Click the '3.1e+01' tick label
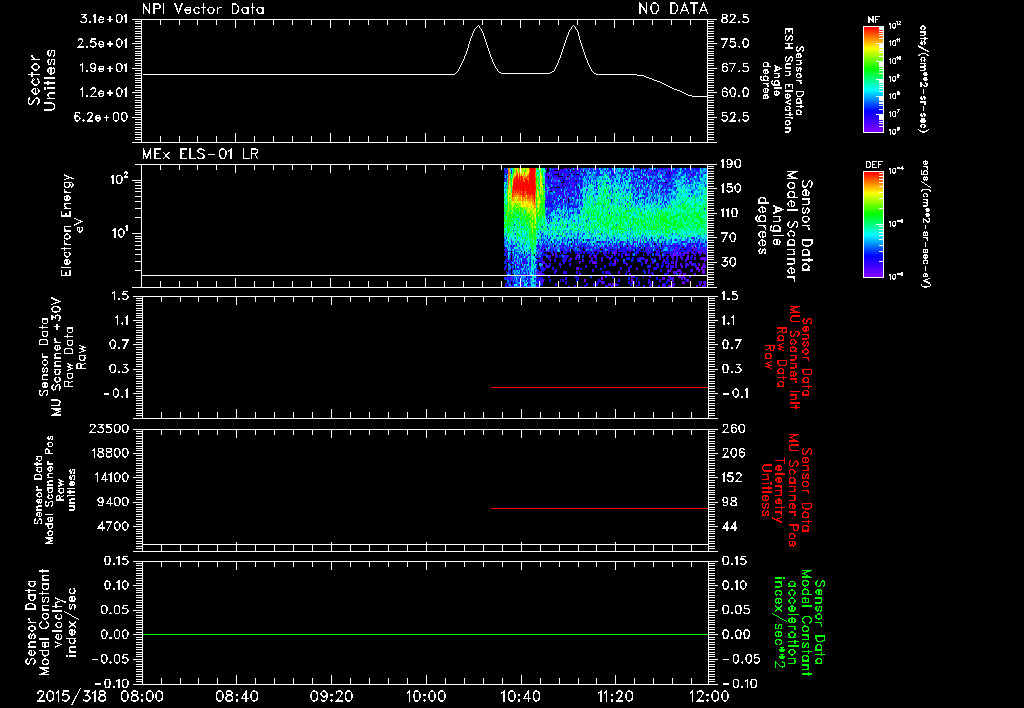This screenshot has height=708, width=1024. [104, 19]
